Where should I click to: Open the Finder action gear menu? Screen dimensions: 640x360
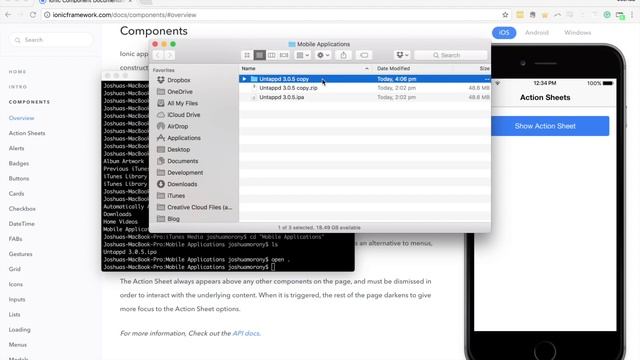coord(323,55)
